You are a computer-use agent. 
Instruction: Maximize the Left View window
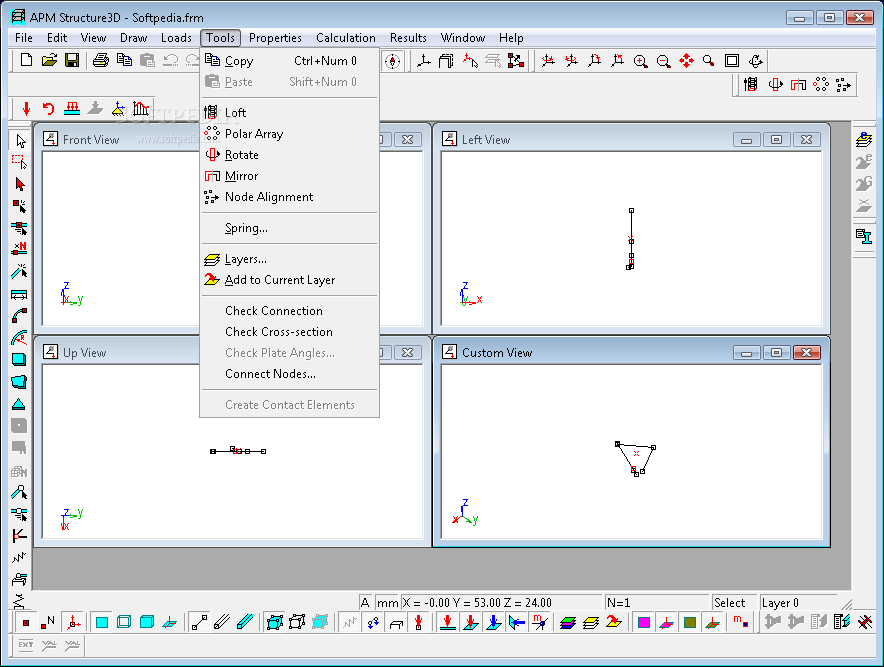776,139
